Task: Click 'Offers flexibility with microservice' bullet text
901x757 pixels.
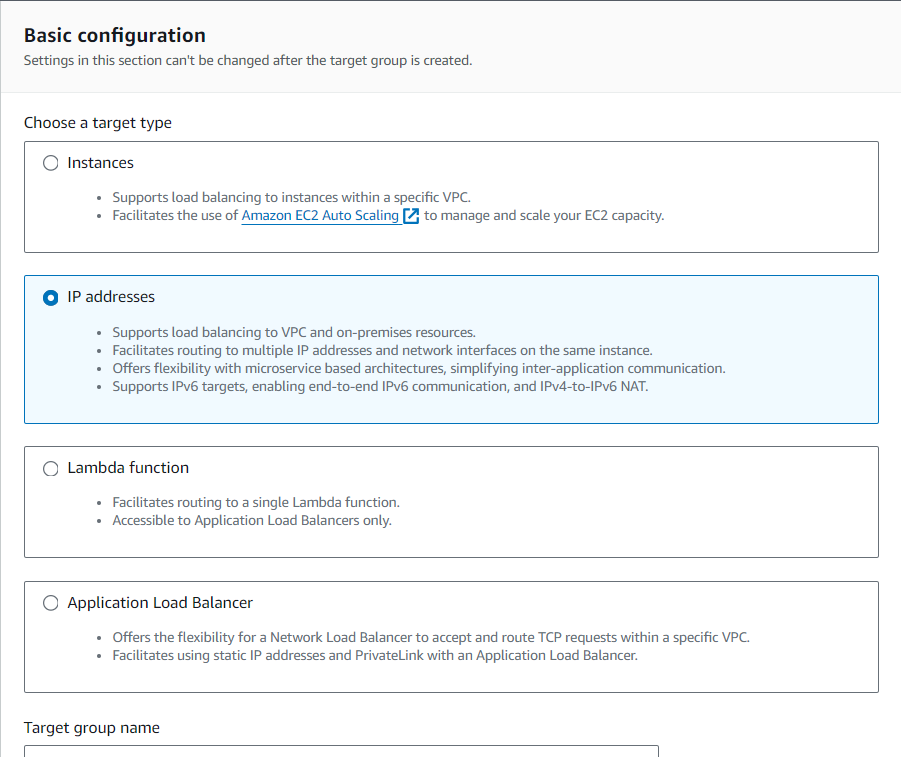Action: tap(419, 368)
